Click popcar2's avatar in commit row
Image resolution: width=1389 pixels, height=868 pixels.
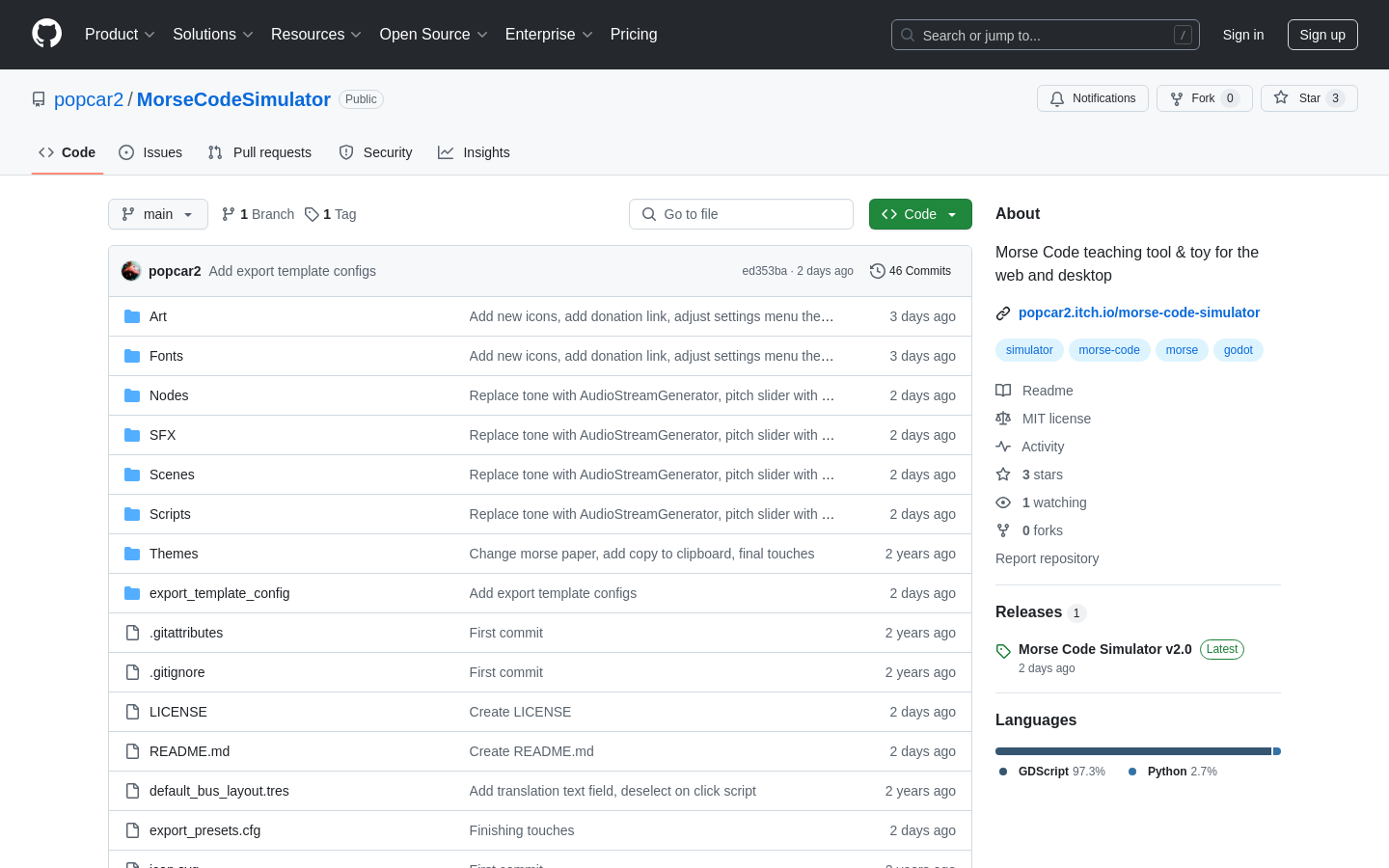131,271
